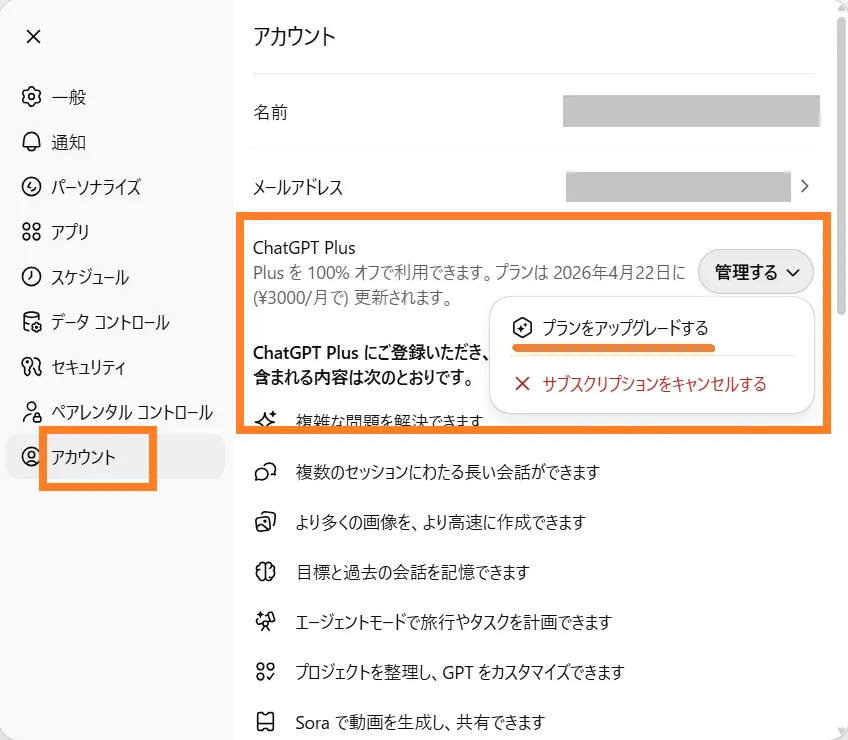848x740 pixels.
Task: Click the ペアレンタル コントロール people icon
Action: click(x=32, y=412)
